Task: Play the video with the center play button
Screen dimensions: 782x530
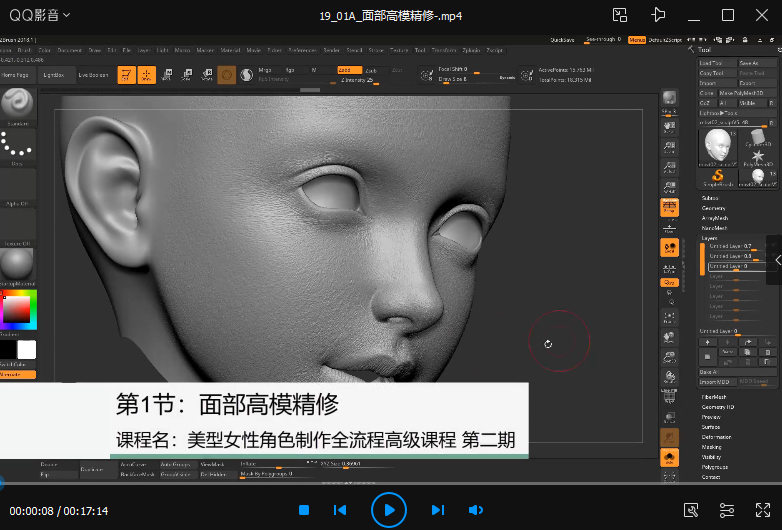Action: click(x=389, y=510)
